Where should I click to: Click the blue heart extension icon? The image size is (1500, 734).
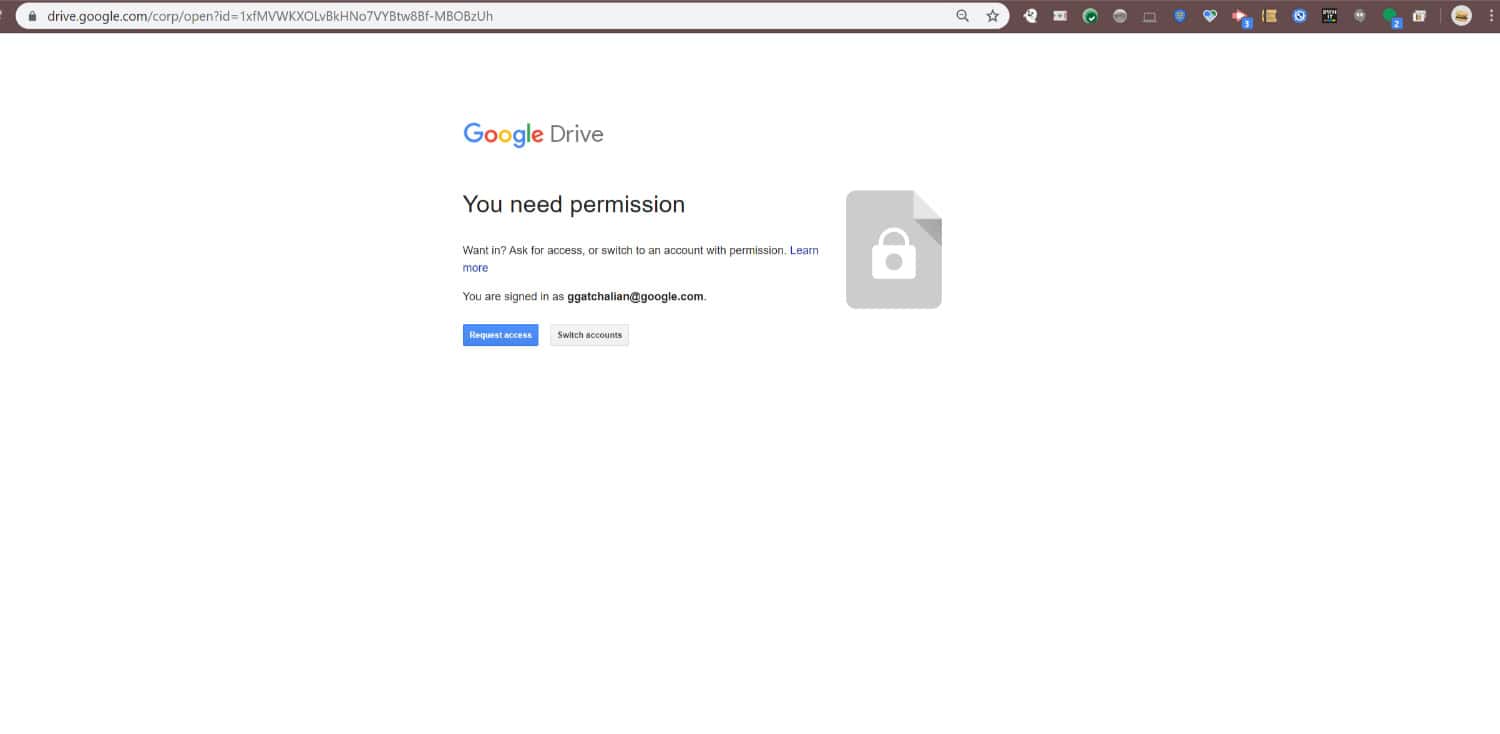(x=1210, y=16)
